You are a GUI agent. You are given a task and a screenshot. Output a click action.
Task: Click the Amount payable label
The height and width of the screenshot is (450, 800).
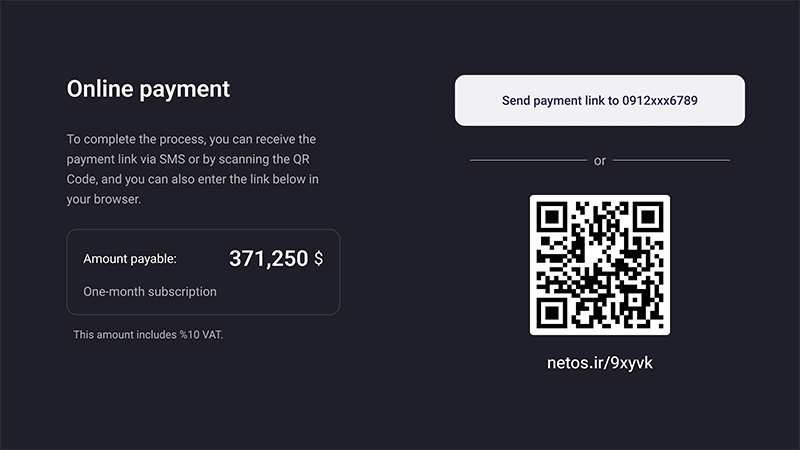coord(130,259)
